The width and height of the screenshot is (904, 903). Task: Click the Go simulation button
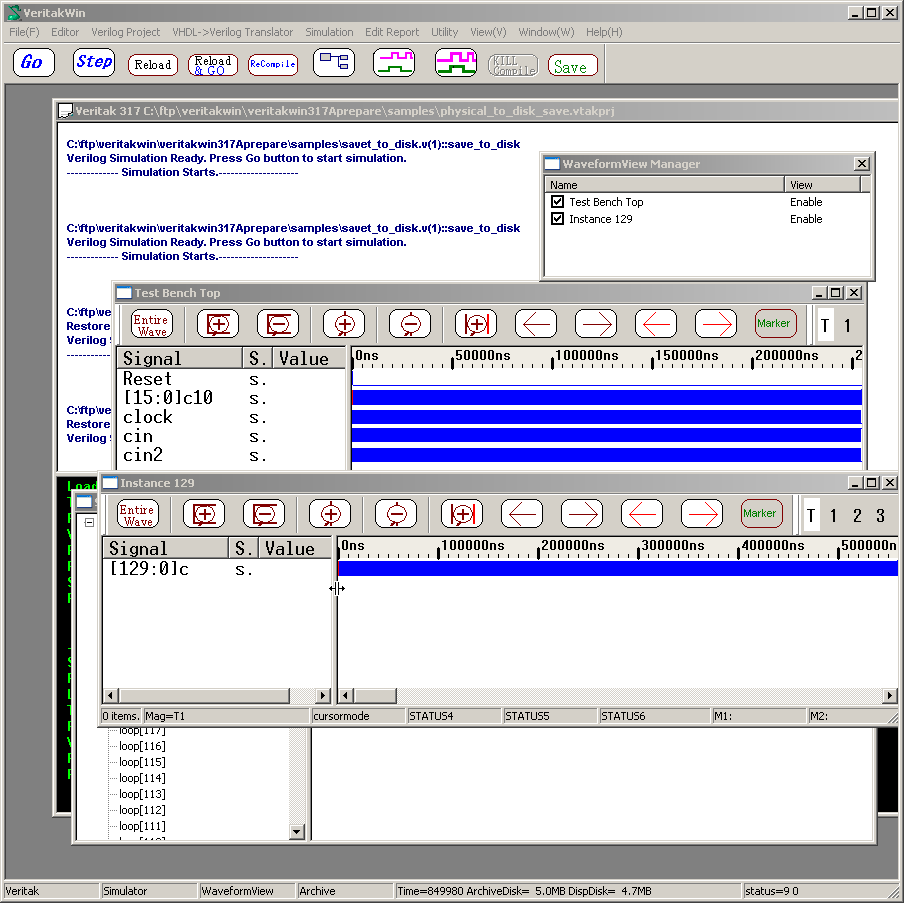(x=33, y=62)
